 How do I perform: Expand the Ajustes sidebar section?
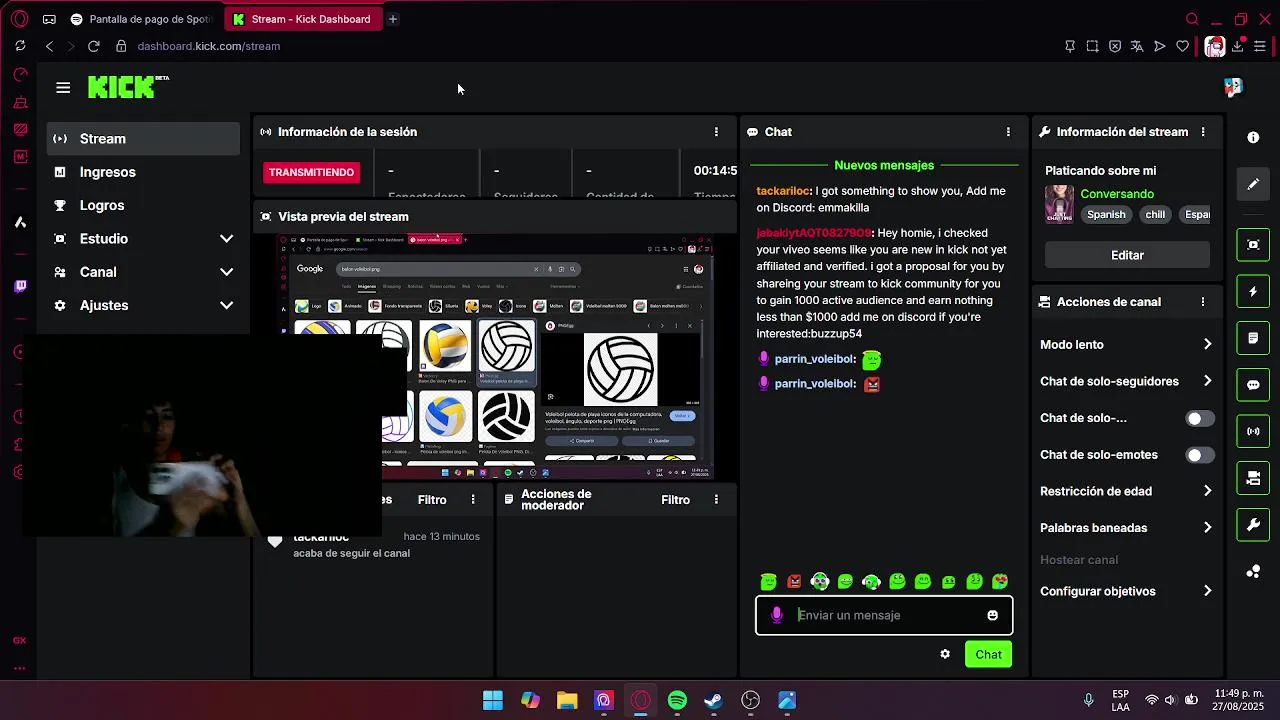[x=143, y=305]
